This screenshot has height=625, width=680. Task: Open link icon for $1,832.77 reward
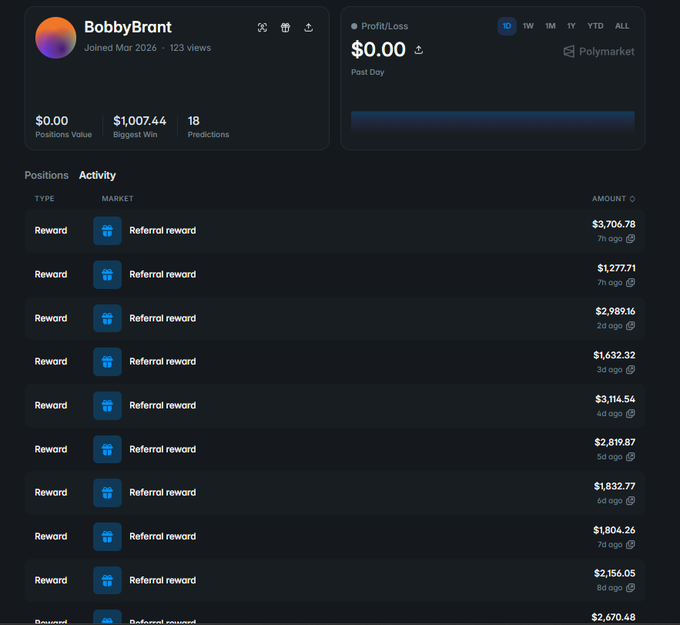click(x=631, y=501)
